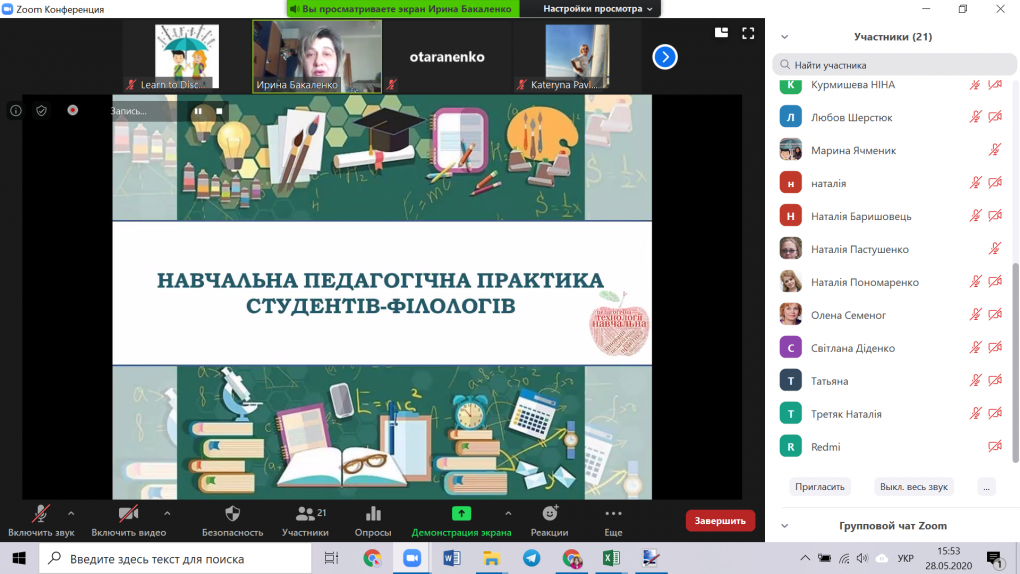Open Task View on taskbar
The width and height of the screenshot is (1020, 574).
click(x=331, y=558)
